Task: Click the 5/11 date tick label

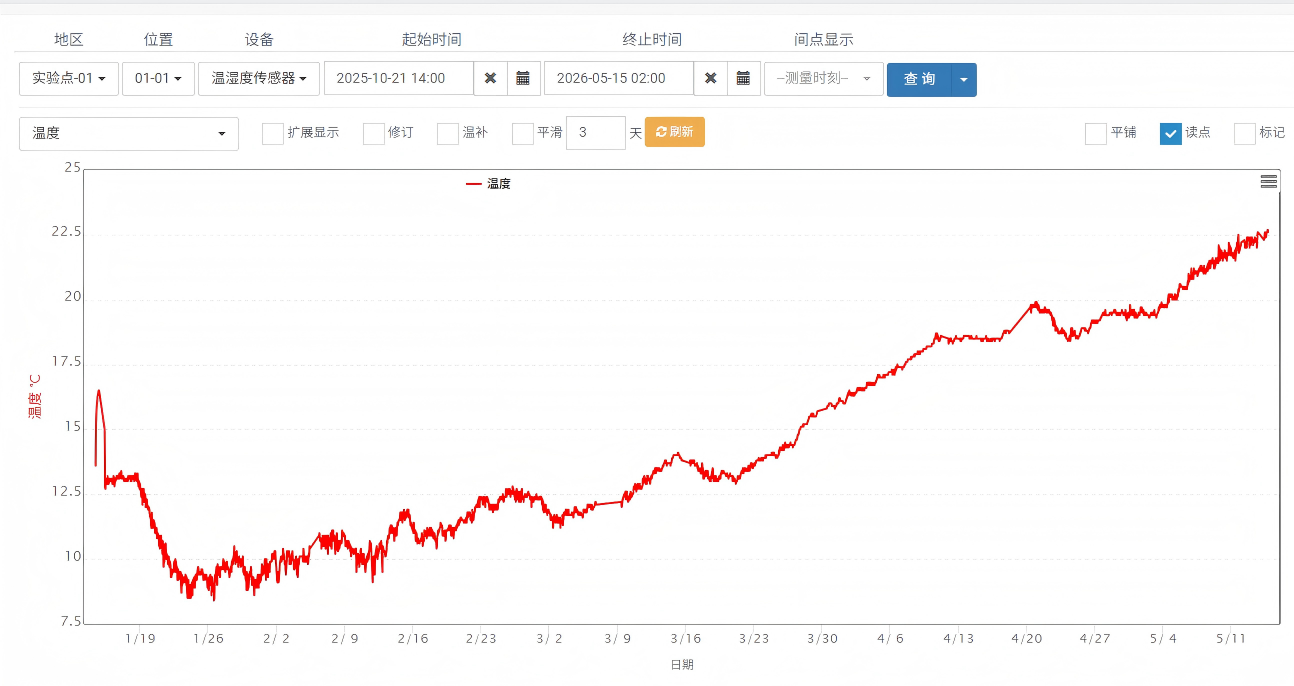Action: pyautogui.click(x=1232, y=639)
